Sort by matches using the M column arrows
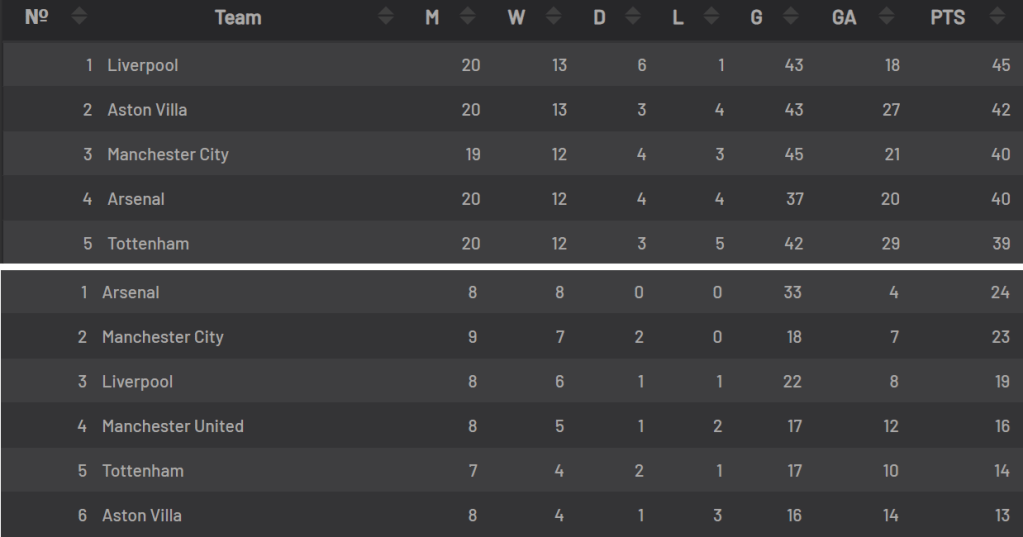The image size is (1023, 537). click(x=467, y=17)
